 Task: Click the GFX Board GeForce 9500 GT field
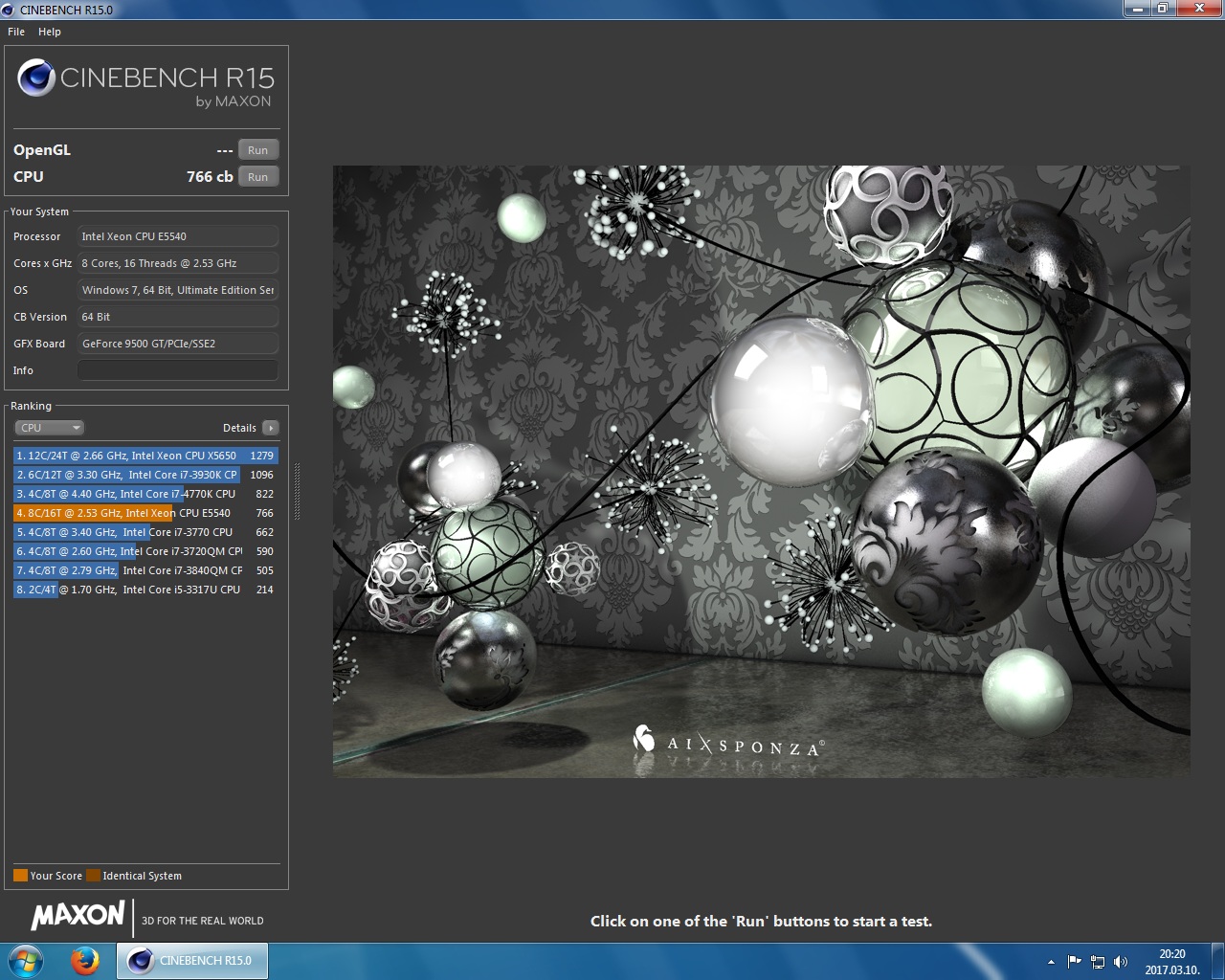pyautogui.click(x=178, y=344)
